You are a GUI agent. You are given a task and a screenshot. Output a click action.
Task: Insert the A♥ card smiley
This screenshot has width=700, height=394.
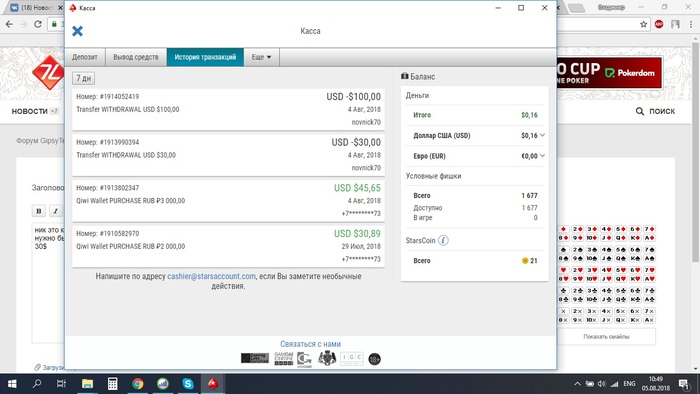649,279
